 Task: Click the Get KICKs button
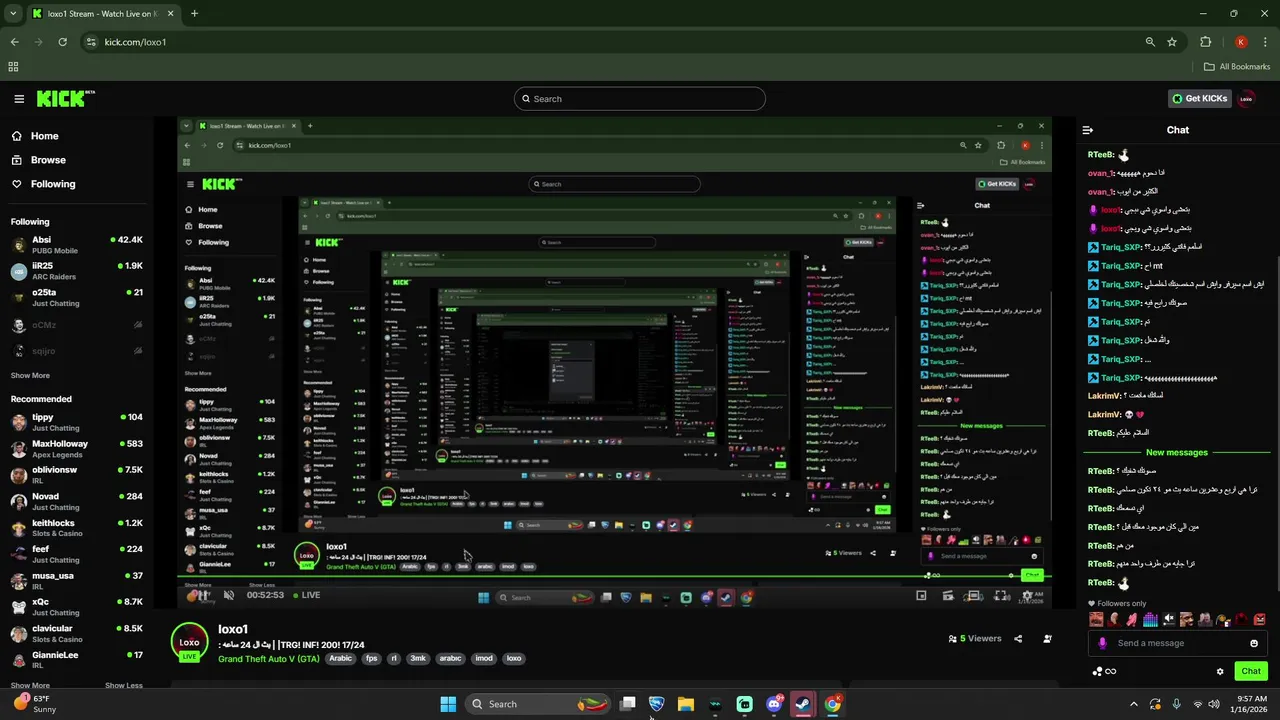click(1199, 99)
